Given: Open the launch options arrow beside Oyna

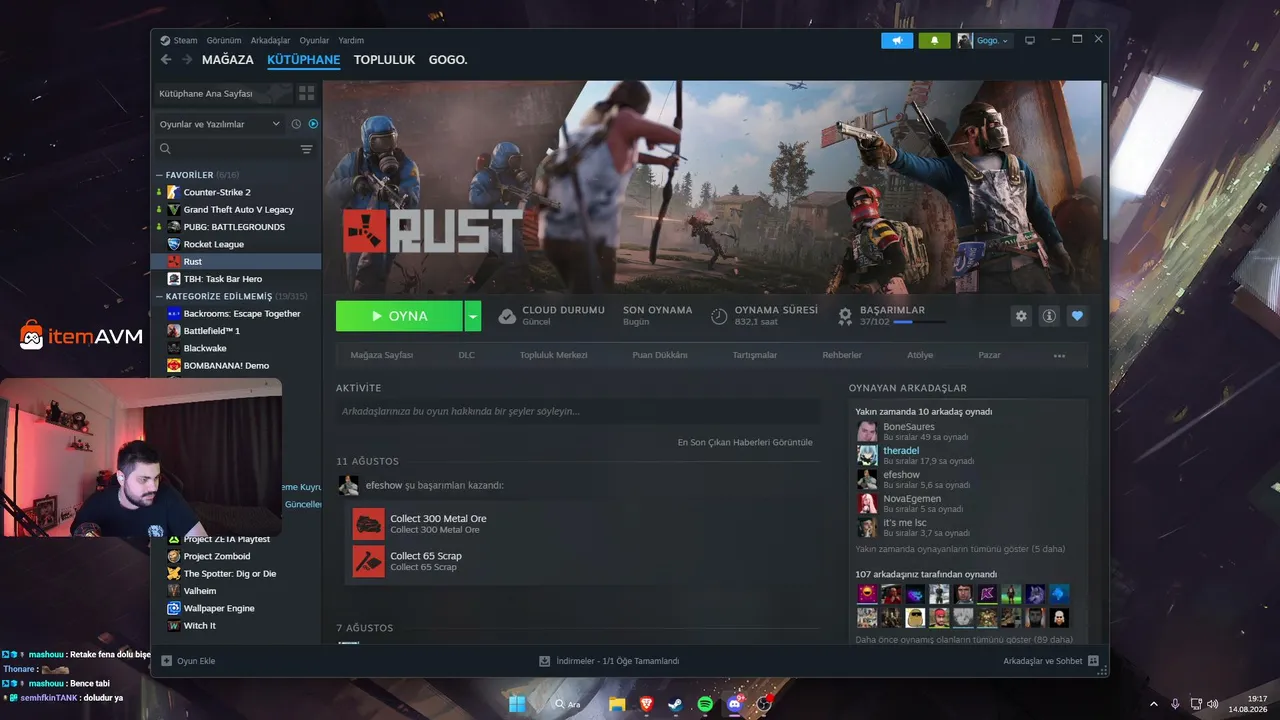Looking at the screenshot, I should click(473, 316).
